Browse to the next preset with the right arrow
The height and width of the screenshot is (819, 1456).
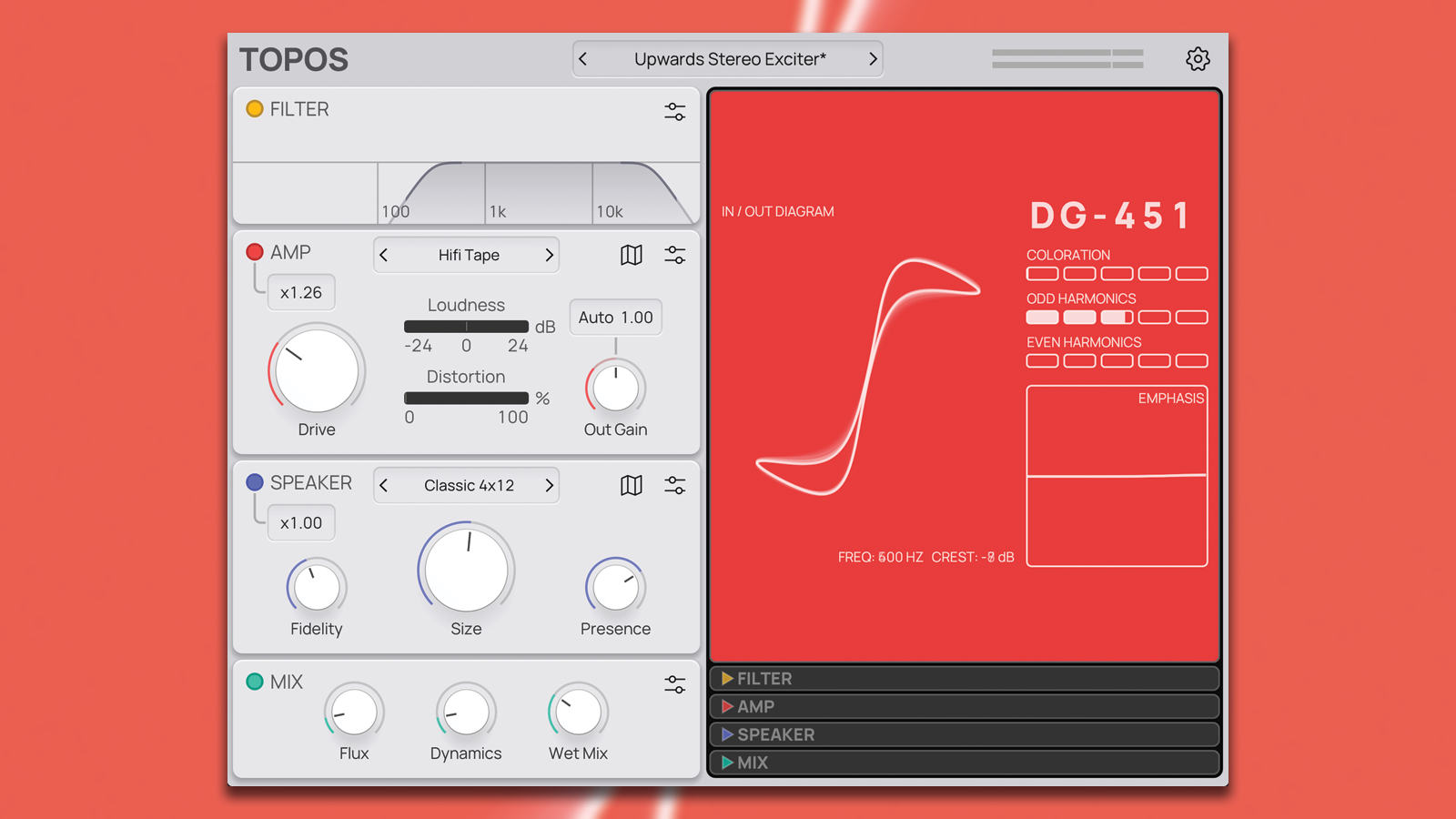[872, 58]
